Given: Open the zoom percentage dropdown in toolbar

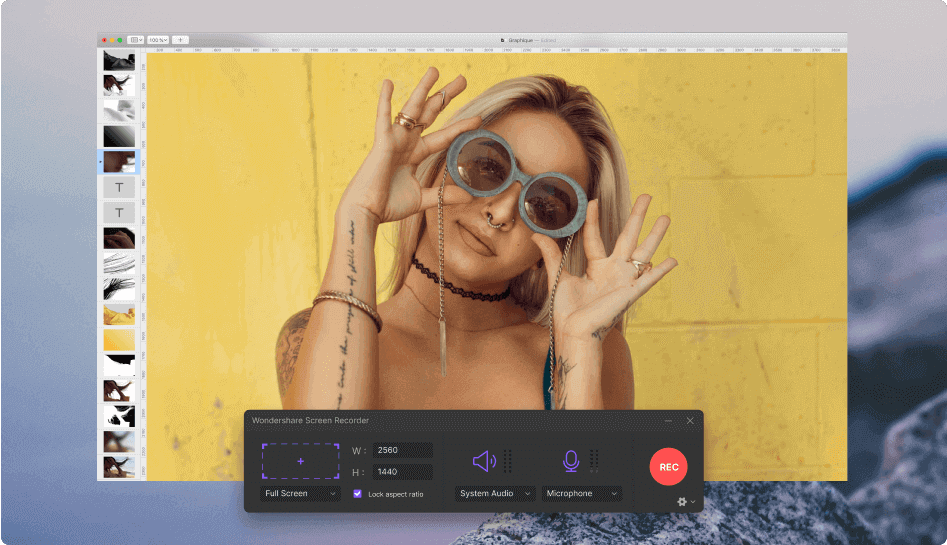Looking at the screenshot, I should click(x=158, y=40).
